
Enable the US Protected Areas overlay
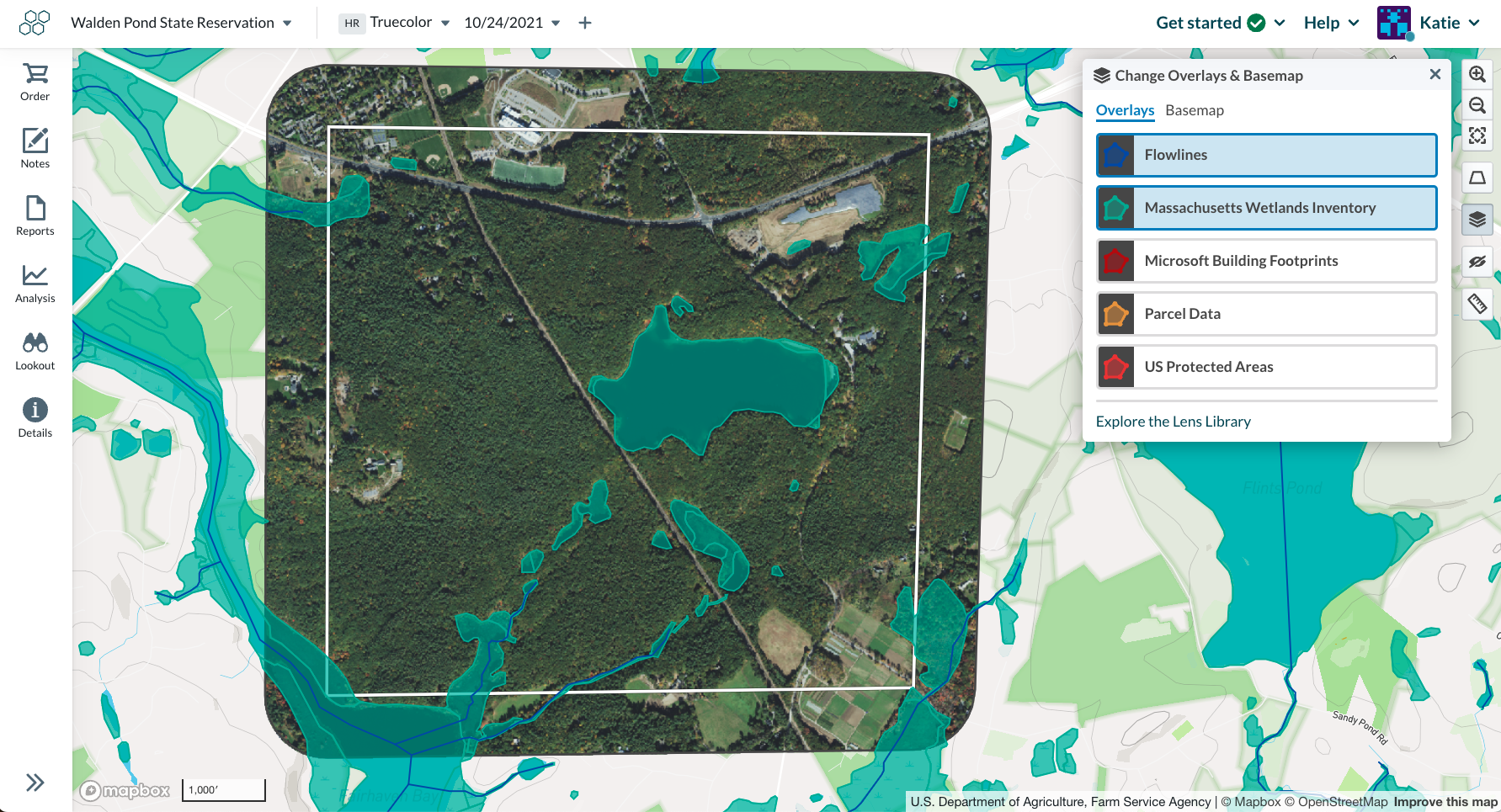(1266, 367)
